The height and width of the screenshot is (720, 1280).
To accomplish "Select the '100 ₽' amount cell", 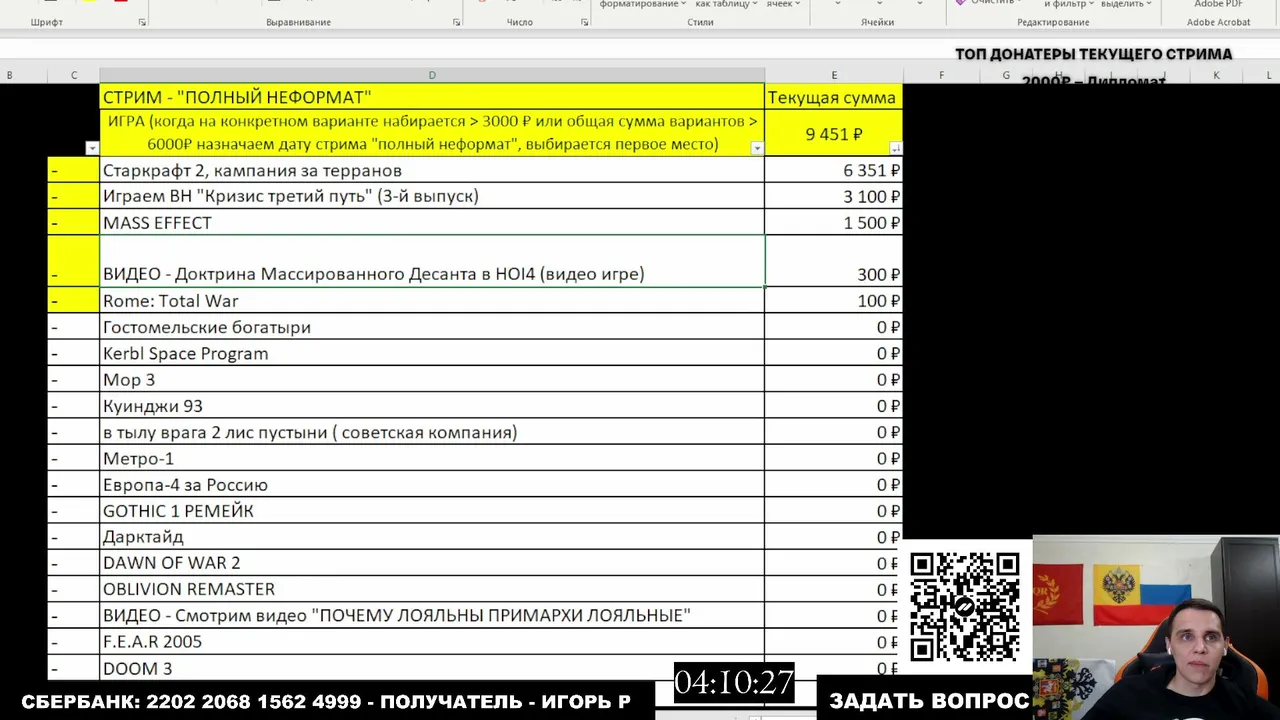I will coord(834,301).
